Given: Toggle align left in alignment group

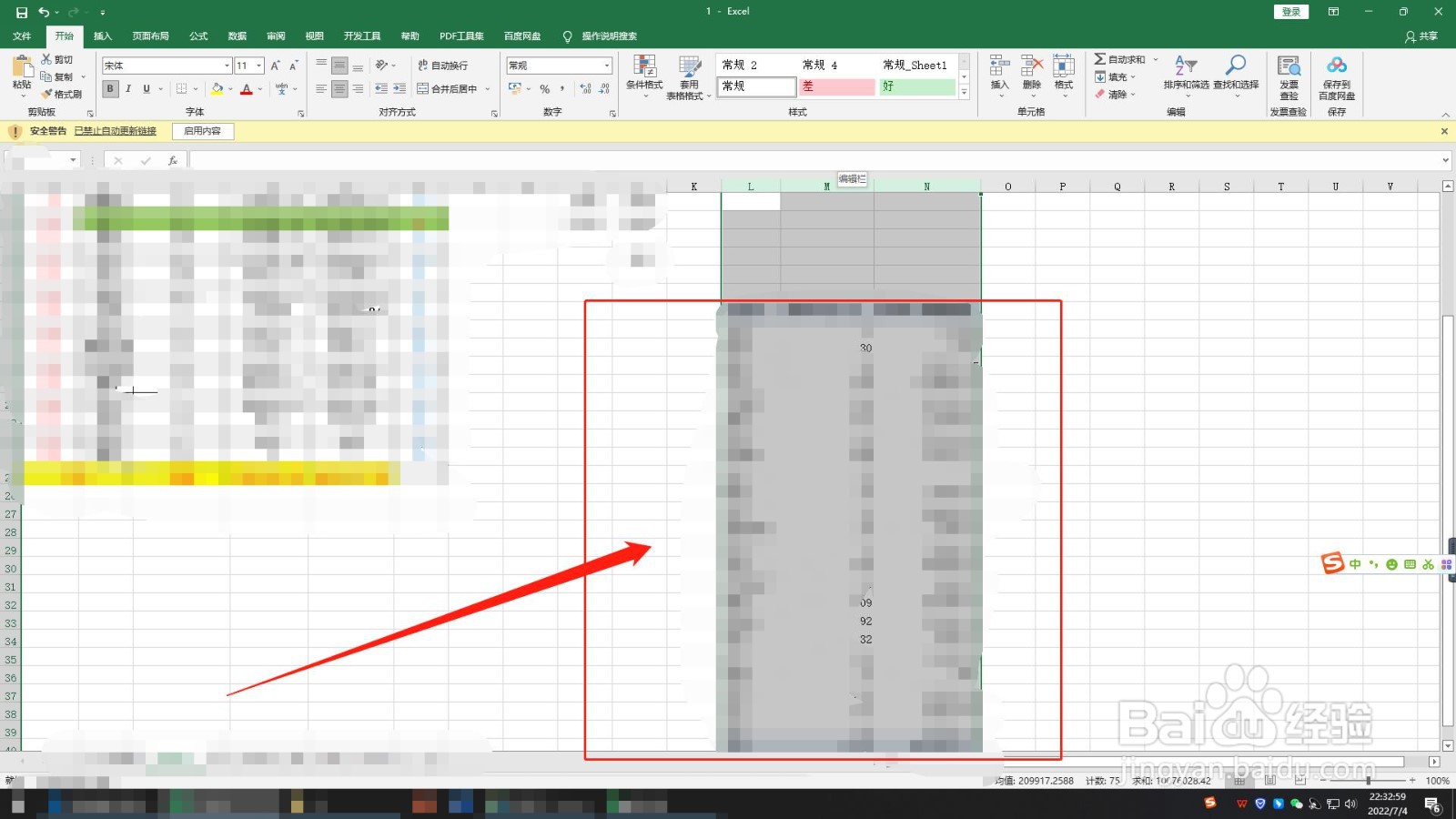Looking at the screenshot, I should point(321,89).
